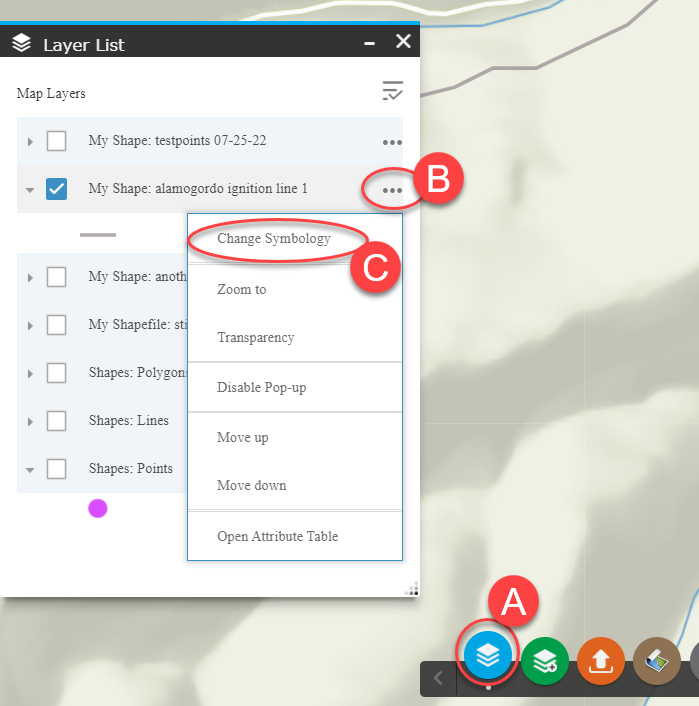Image resolution: width=699 pixels, height=706 pixels.
Task: Uncheck the alamogordo ignition line 1 layer
Action: tap(56, 189)
